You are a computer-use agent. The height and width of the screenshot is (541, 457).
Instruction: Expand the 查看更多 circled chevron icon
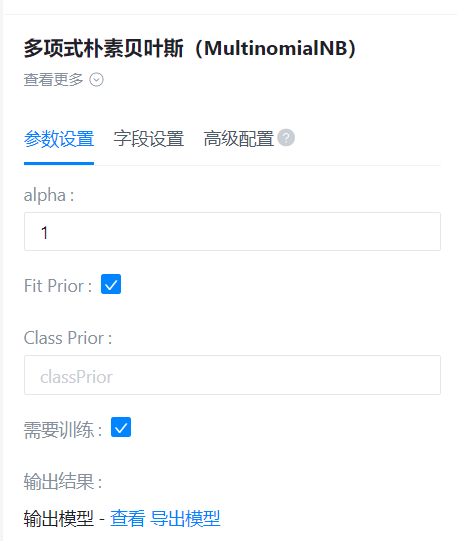pos(96,80)
